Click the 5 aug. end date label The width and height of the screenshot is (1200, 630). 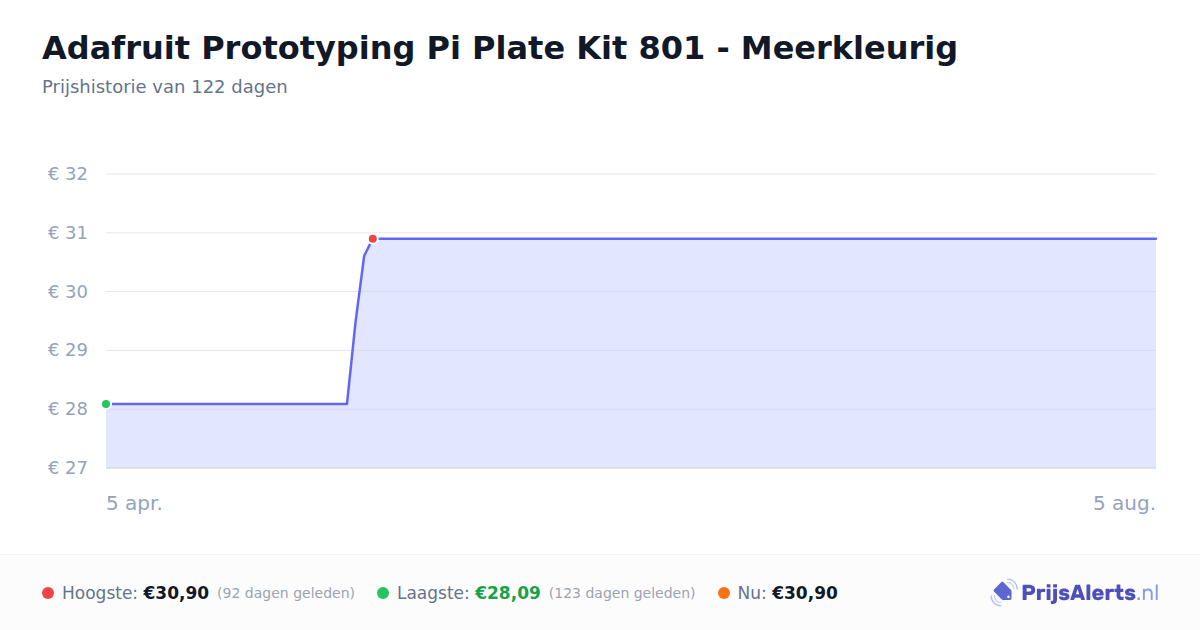tap(1125, 504)
